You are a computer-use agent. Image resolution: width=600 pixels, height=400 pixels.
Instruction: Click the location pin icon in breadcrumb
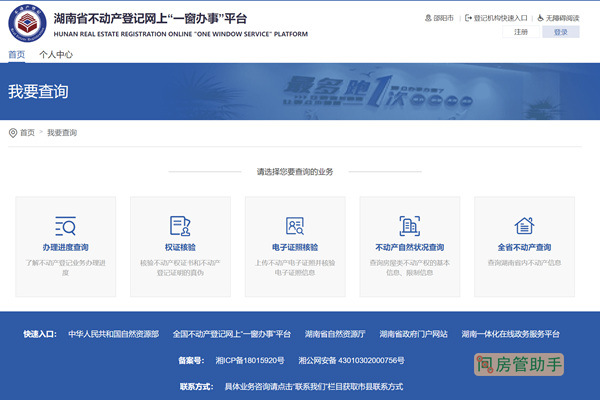13,133
